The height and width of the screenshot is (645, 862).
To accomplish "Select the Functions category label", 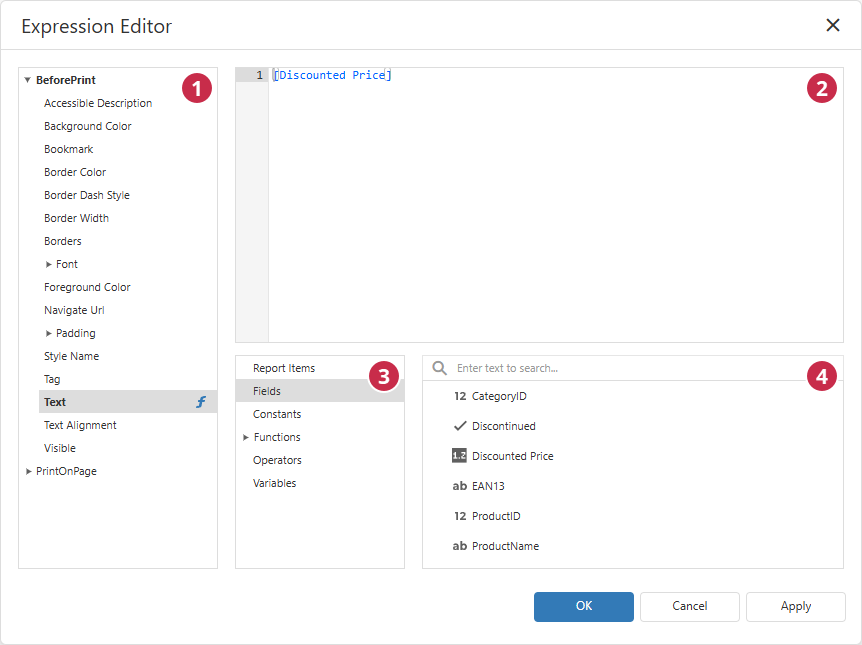I will (277, 437).
